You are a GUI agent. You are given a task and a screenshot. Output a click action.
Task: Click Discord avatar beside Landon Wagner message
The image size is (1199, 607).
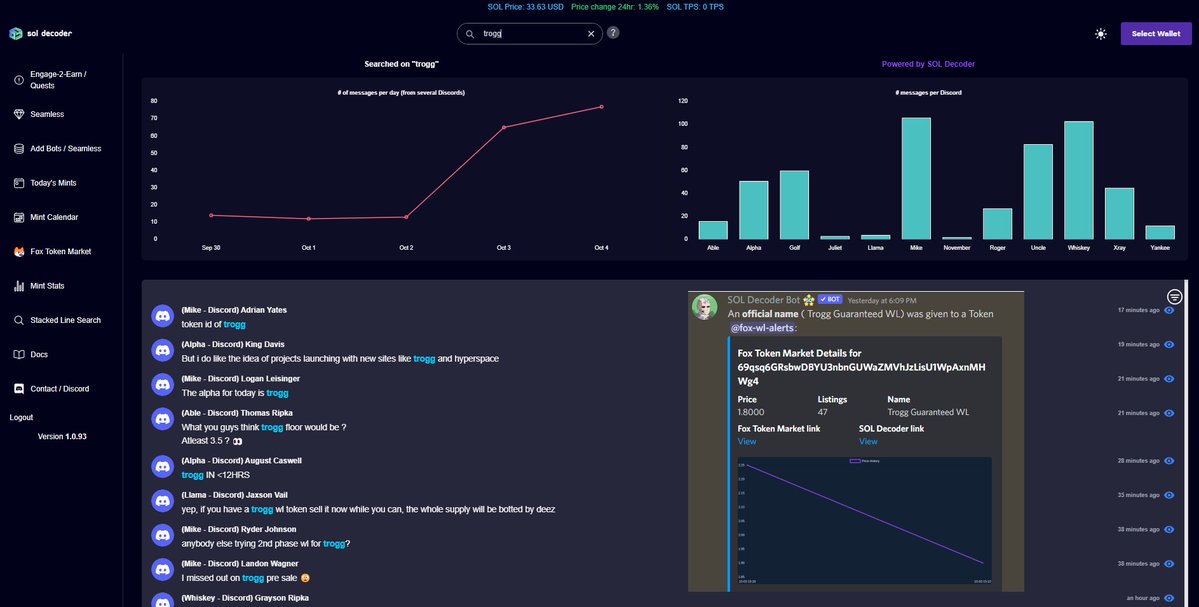(x=162, y=570)
